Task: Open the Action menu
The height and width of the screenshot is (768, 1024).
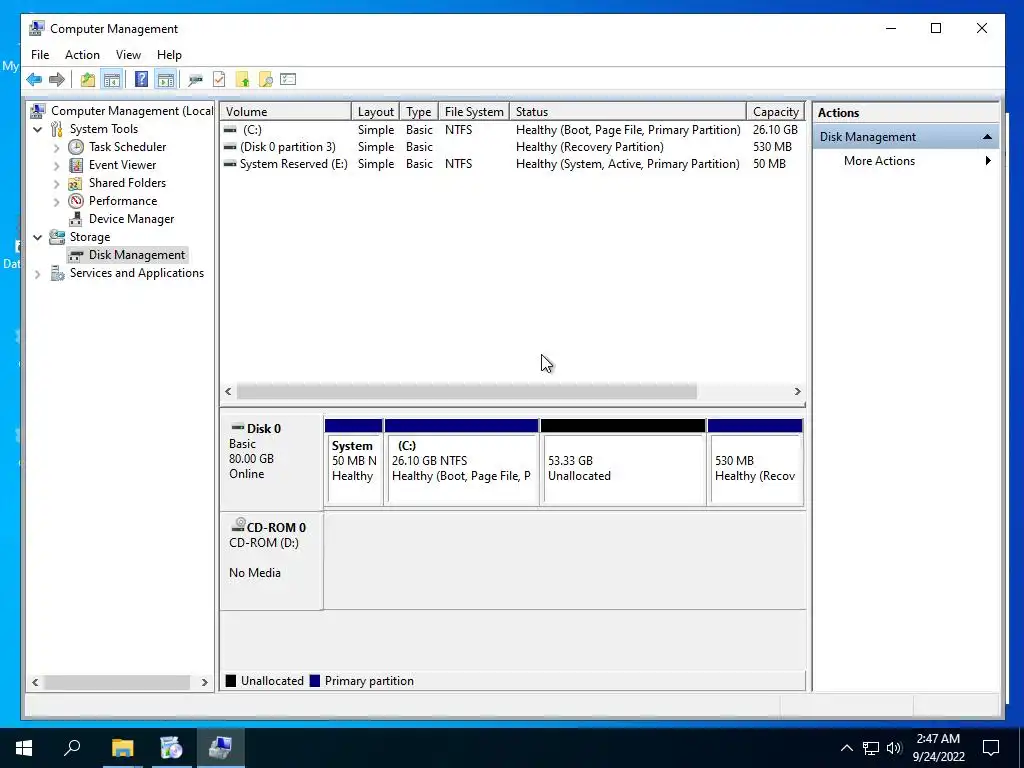Action: [82, 55]
